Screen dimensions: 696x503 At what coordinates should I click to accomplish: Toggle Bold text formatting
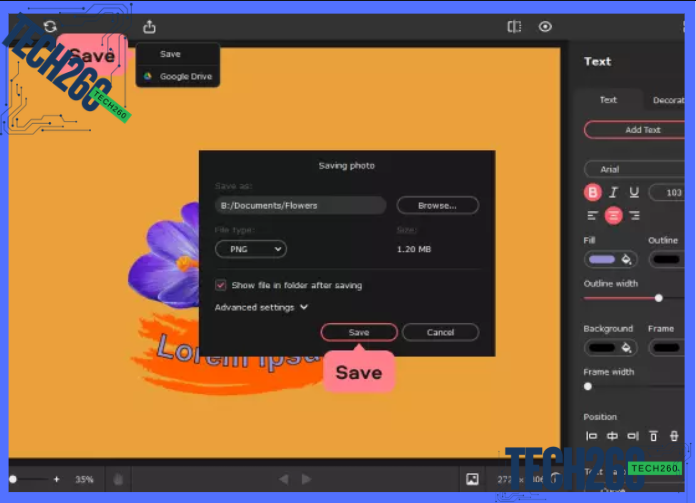coord(594,192)
